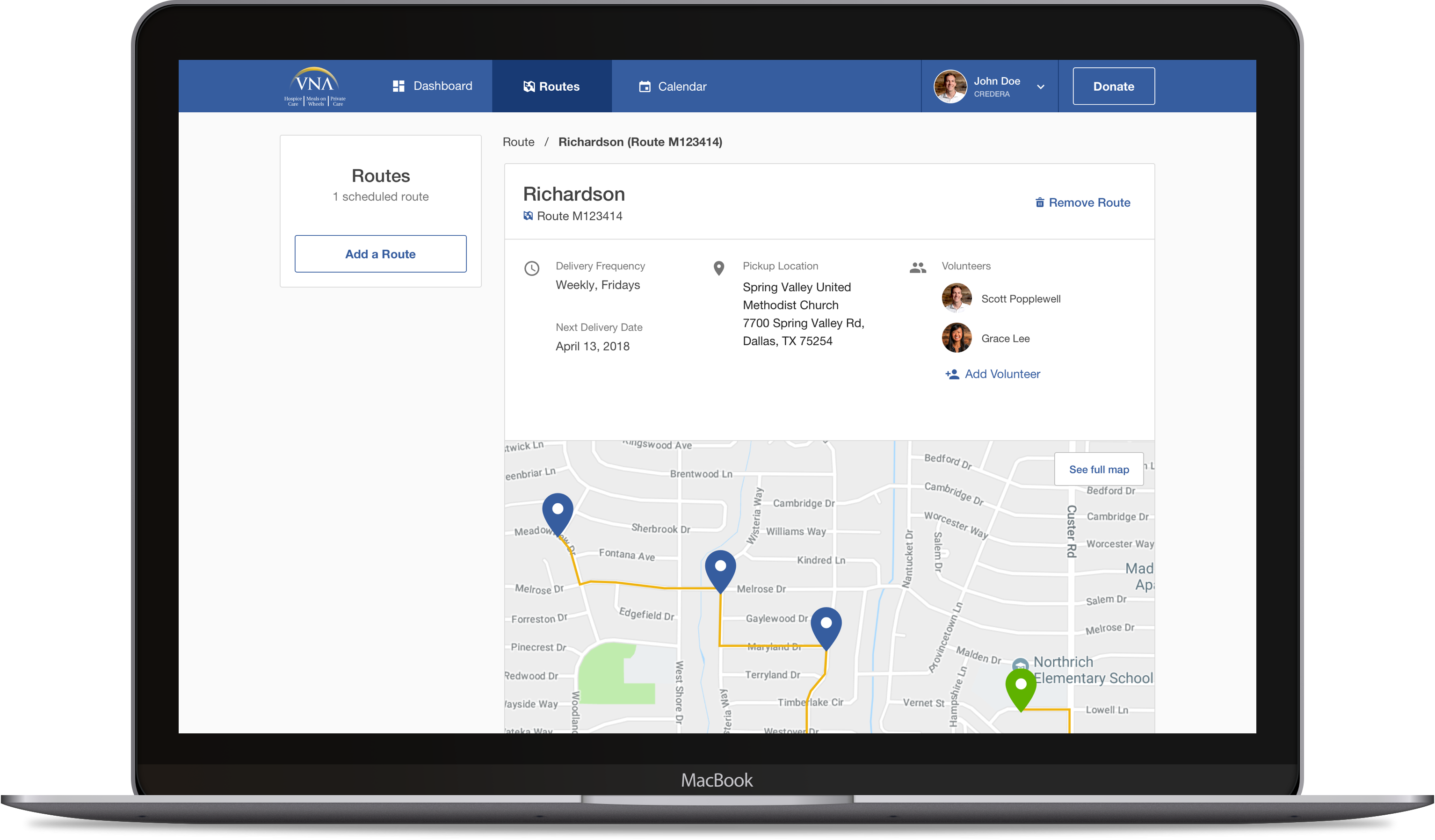This screenshot has height=840, width=1435.
Task: Click the Add a Route button
Action: pos(380,253)
